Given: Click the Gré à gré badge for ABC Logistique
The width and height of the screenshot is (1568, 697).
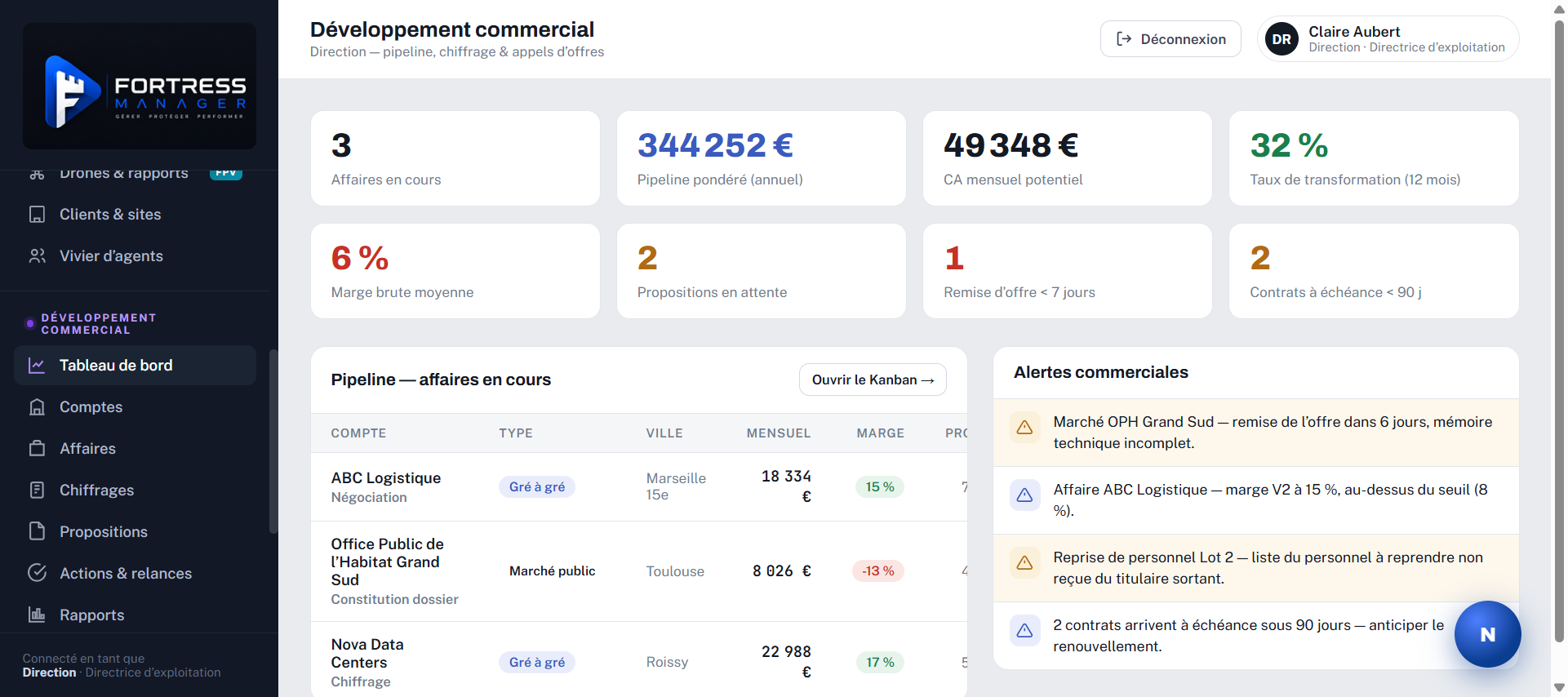Looking at the screenshot, I should [537, 486].
